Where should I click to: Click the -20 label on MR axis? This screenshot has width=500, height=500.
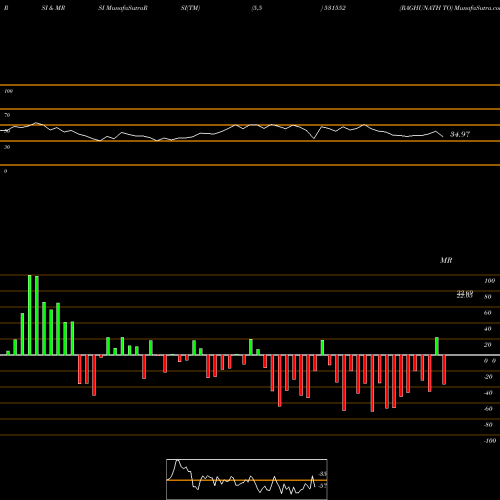pos(488,377)
